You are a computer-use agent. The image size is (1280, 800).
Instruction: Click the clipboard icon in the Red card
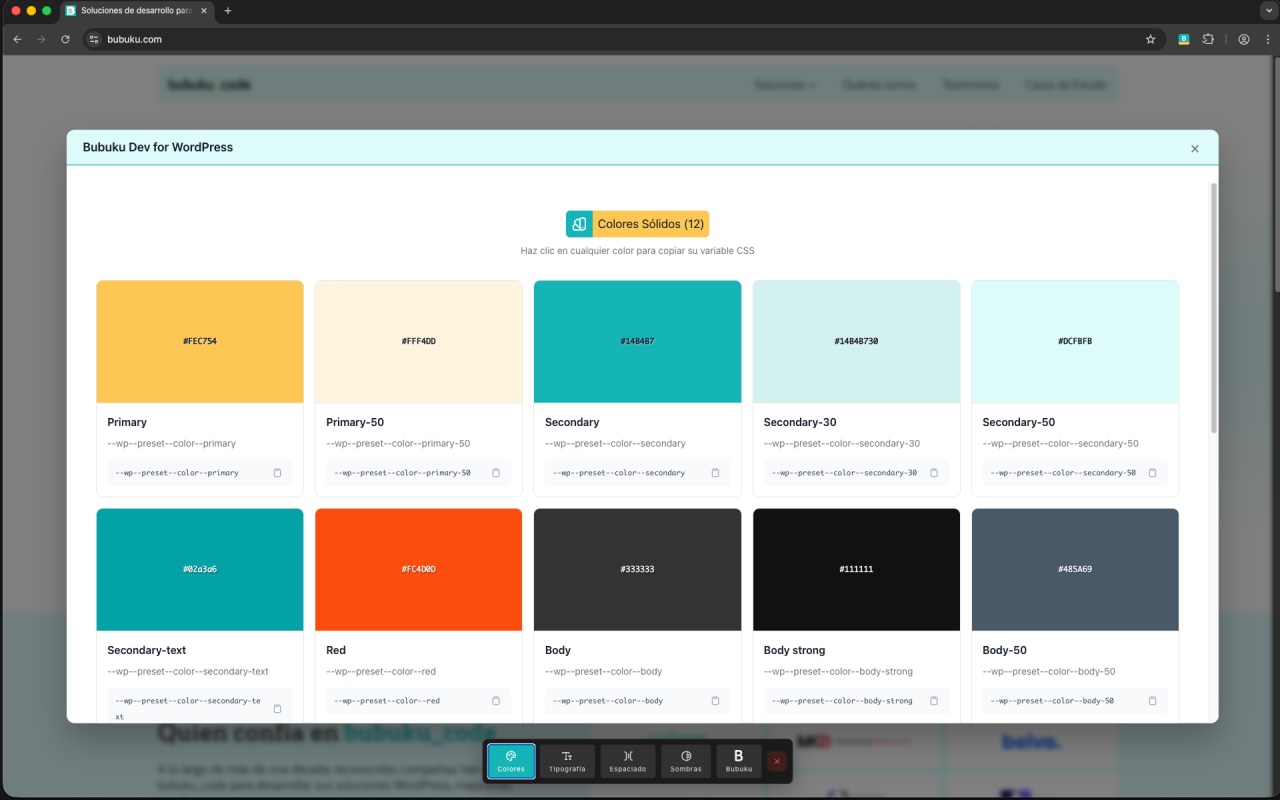496,701
